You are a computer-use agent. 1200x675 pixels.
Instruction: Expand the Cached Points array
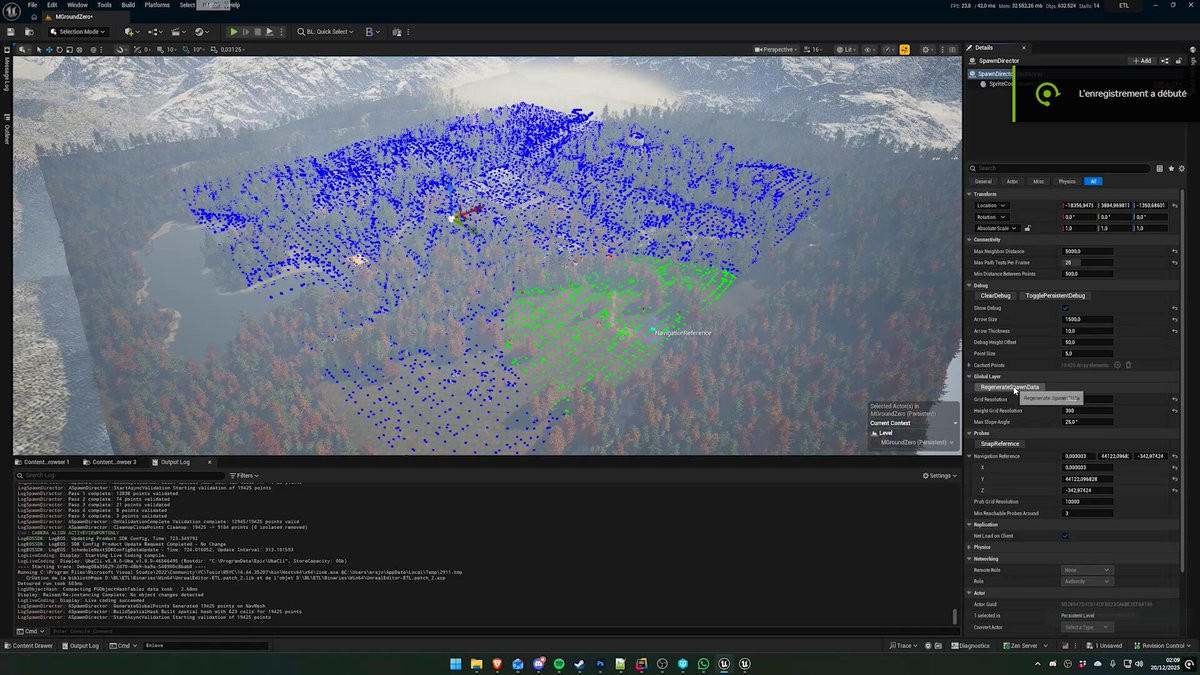(x=970, y=365)
